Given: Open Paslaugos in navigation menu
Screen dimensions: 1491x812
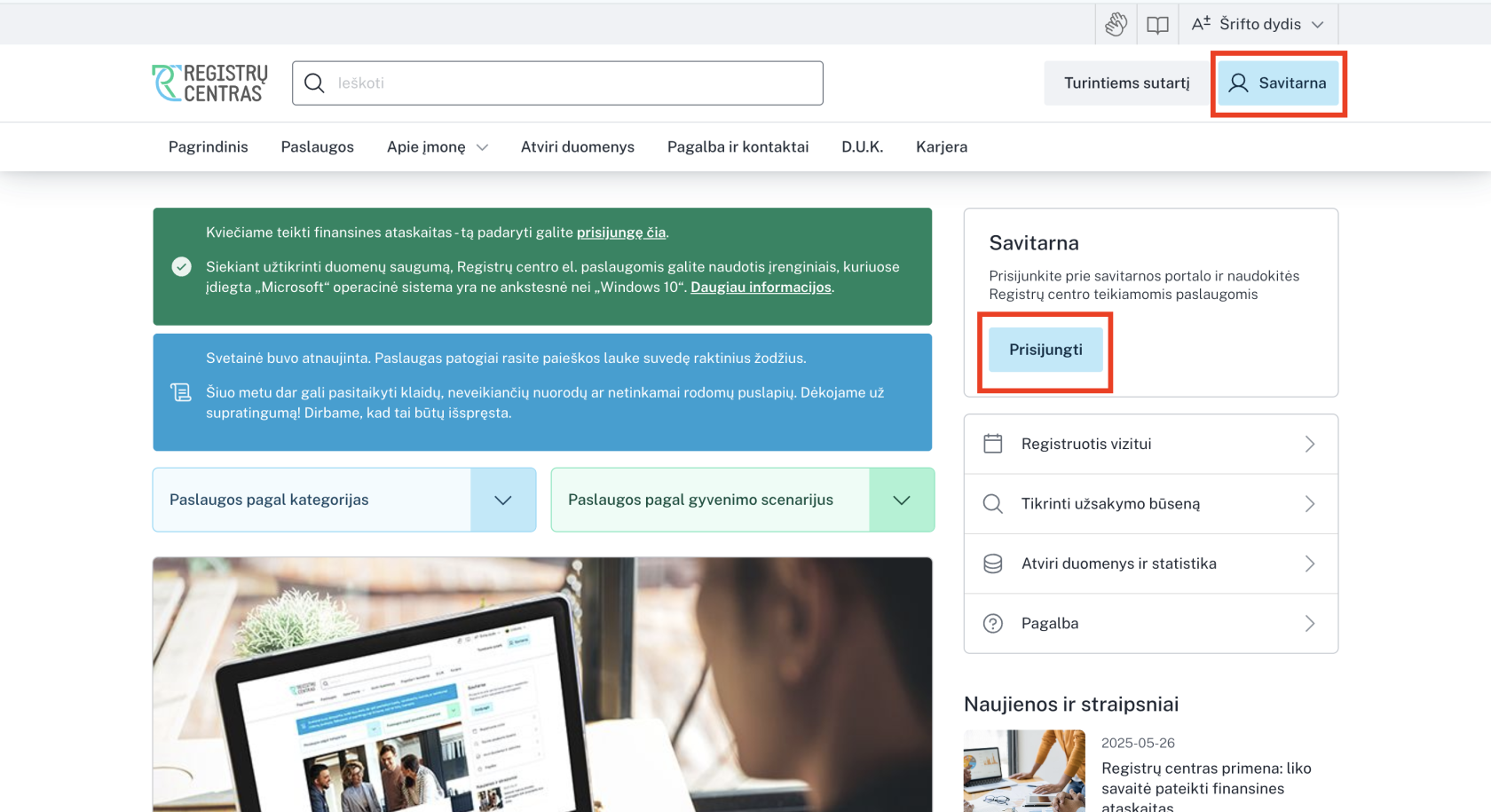Looking at the screenshot, I should click(318, 147).
